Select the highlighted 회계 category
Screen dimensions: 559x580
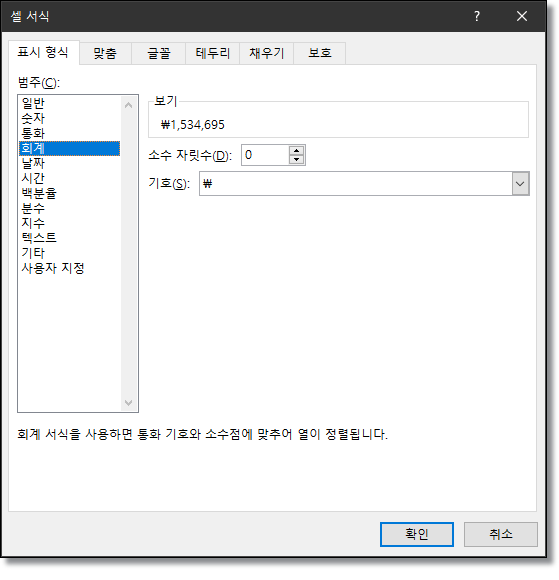70,148
